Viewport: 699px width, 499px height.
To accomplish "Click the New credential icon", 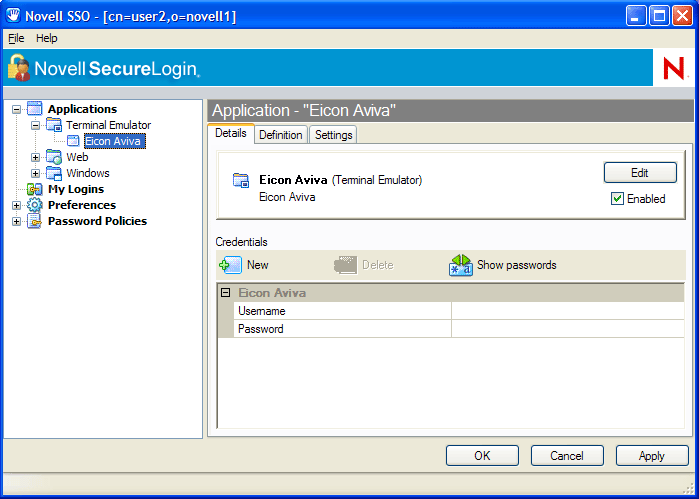I will click(230, 265).
